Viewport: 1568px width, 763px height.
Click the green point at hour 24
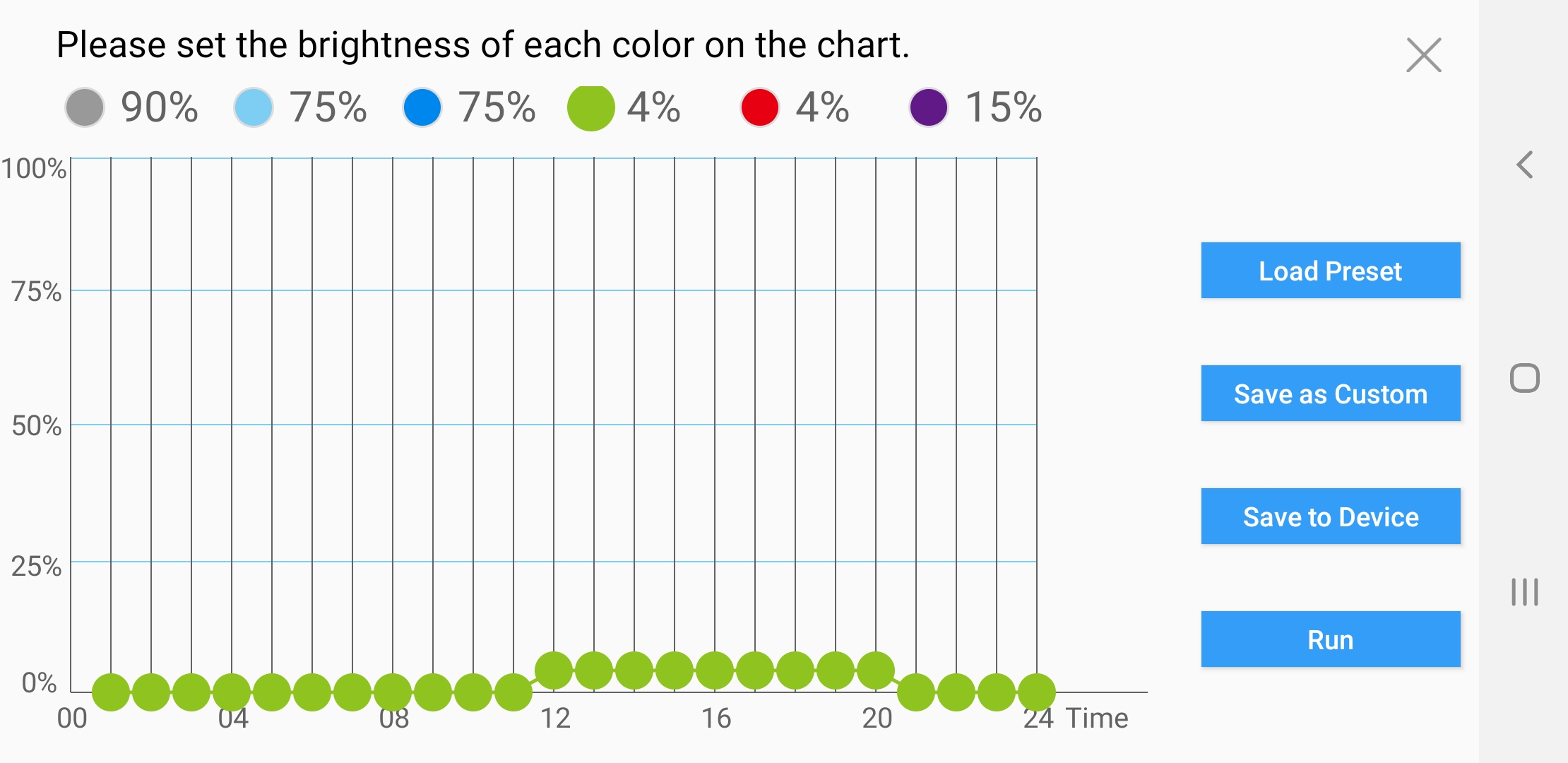1037,692
